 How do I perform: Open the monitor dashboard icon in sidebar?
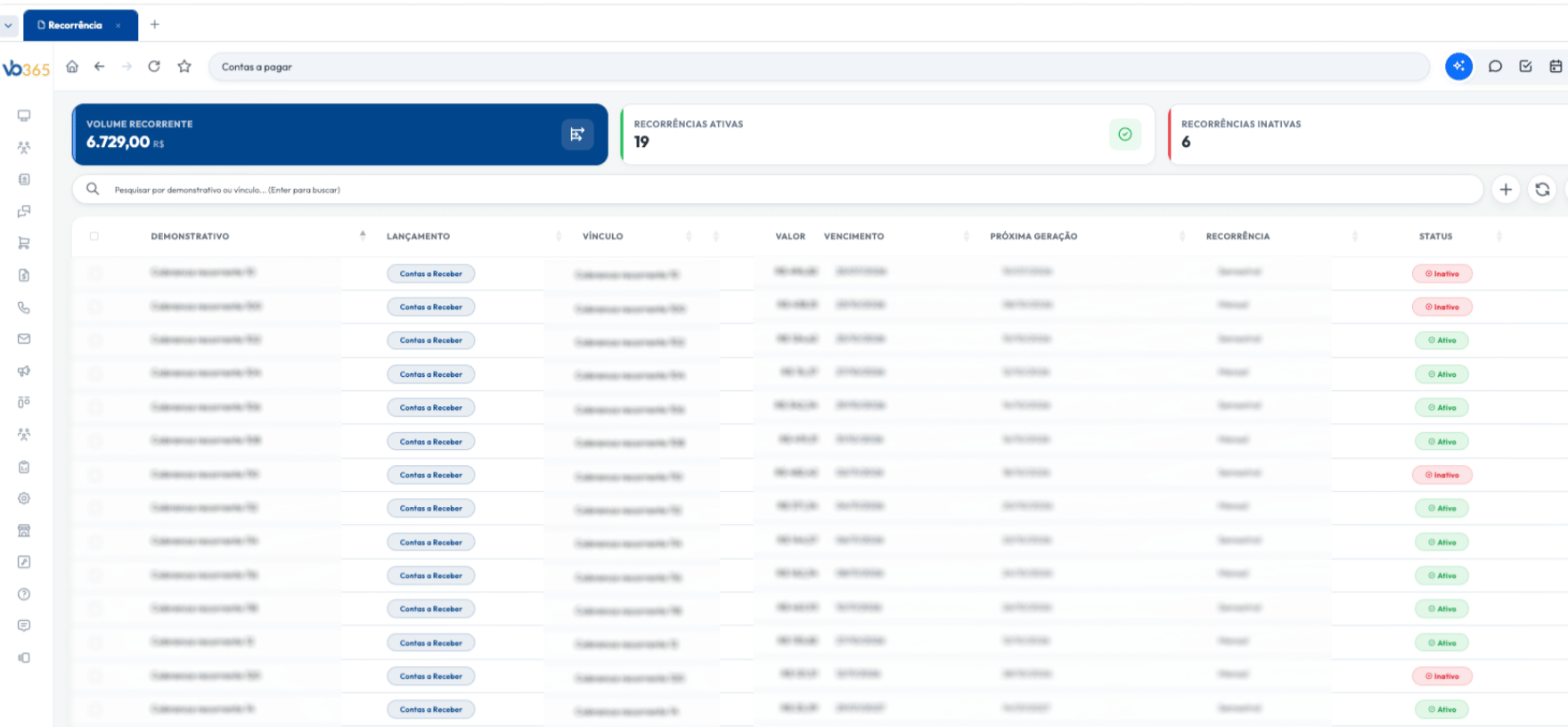click(x=24, y=116)
